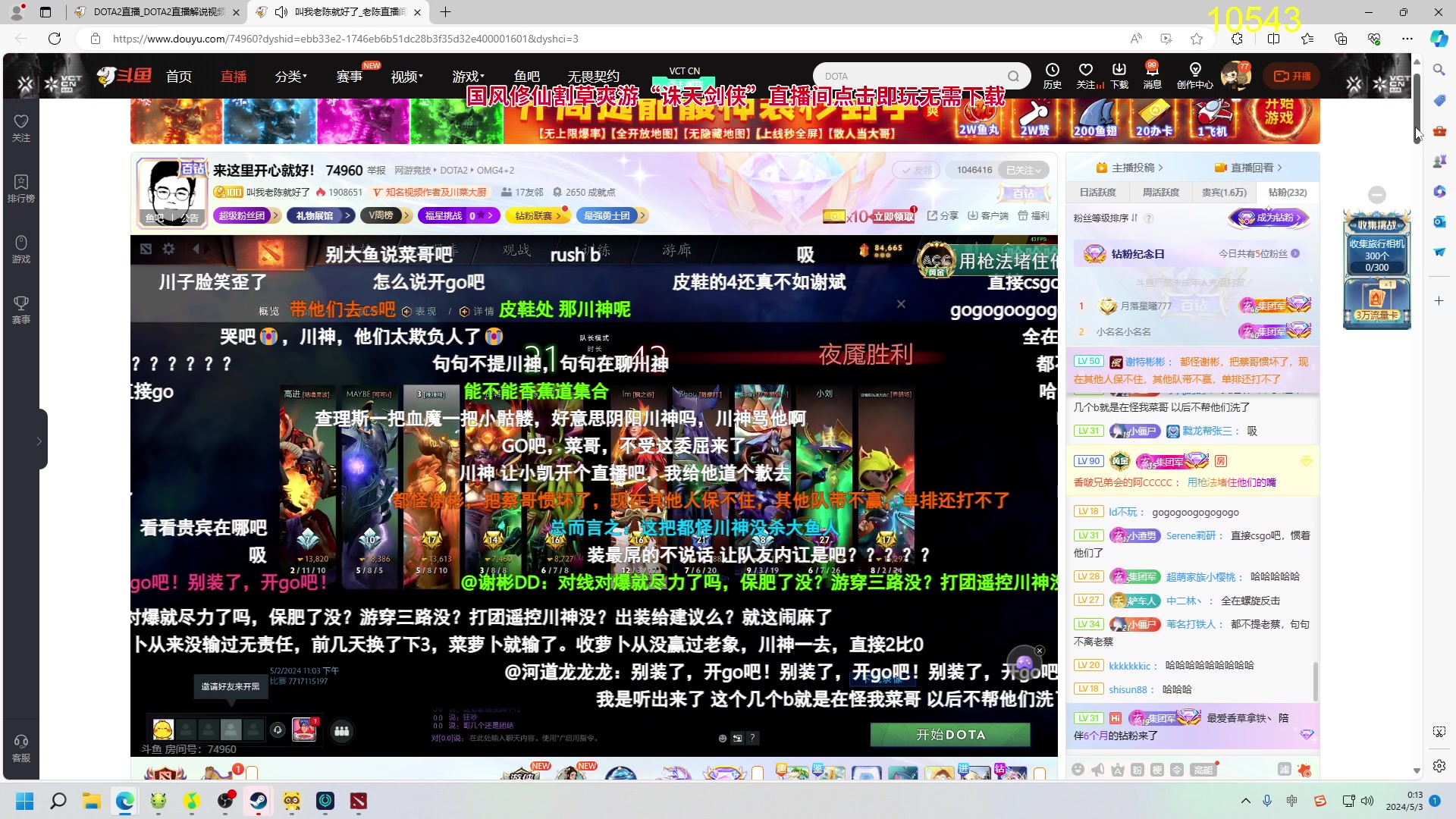Open Steam from the taskbar
This screenshot has width=1456, height=819.
point(259,801)
